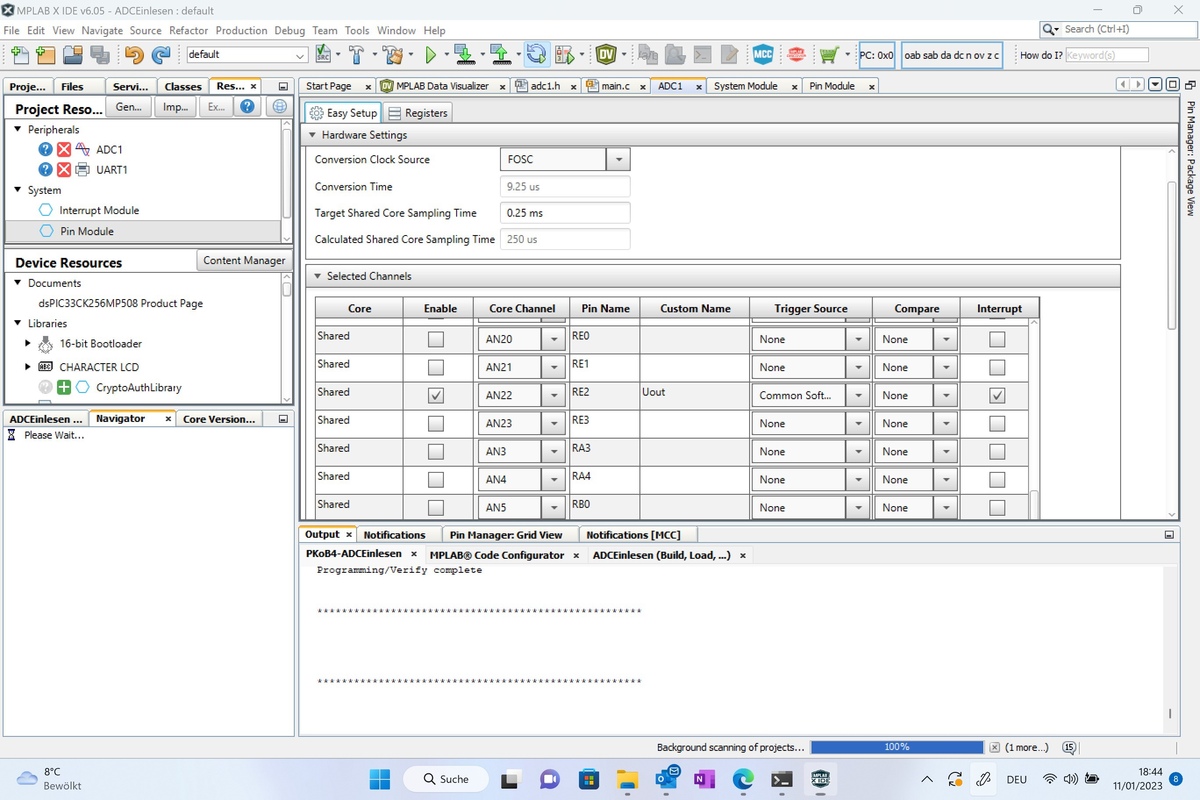This screenshot has width=1200, height=800.
Task: Click the New File toolbar icon
Action: pos(18,54)
